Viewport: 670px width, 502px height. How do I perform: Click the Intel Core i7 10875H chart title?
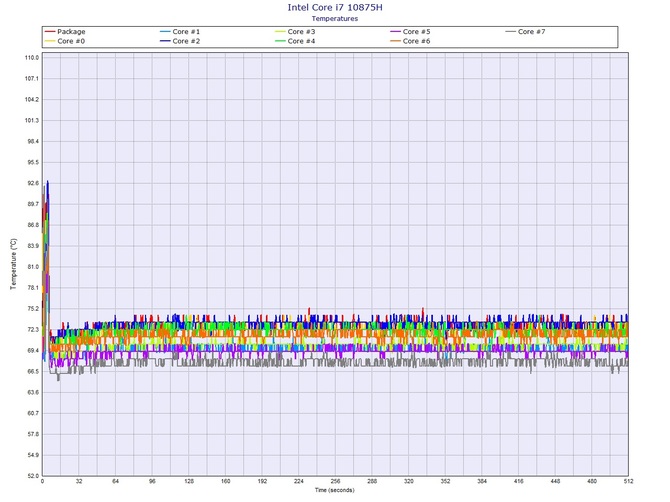335,7
